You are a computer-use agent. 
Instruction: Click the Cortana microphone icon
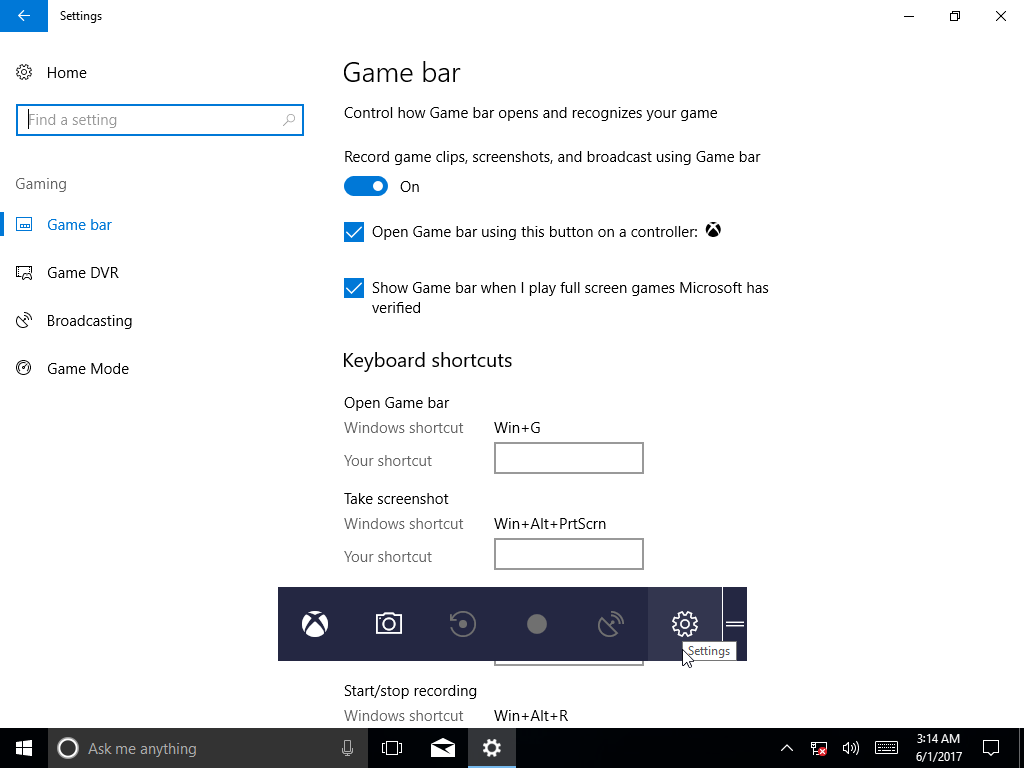tap(347, 748)
